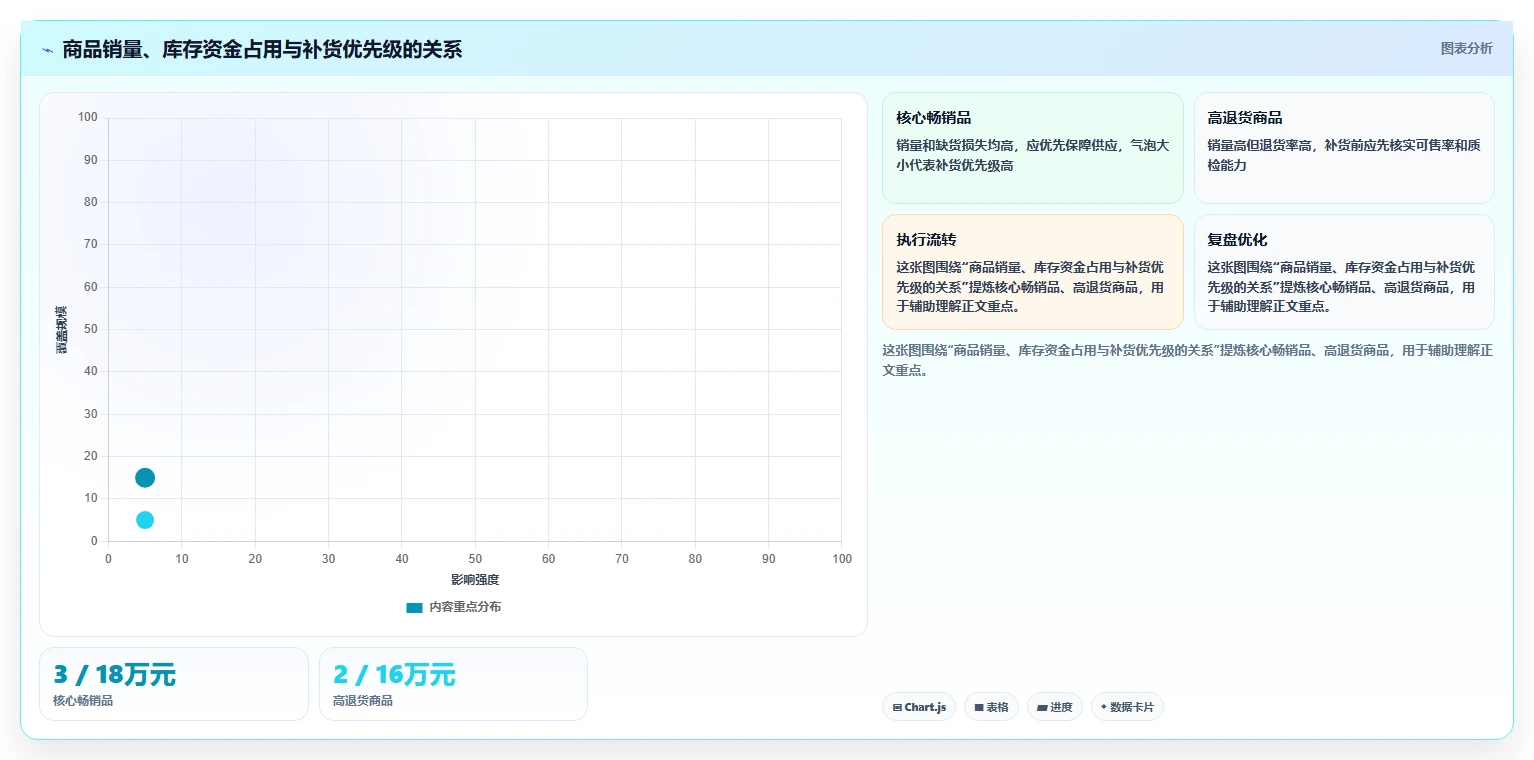The width and height of the screenshot is (1534, 760).
Task: Click the 图表分析 label in the header
Action: click(x=1466, y=49)
